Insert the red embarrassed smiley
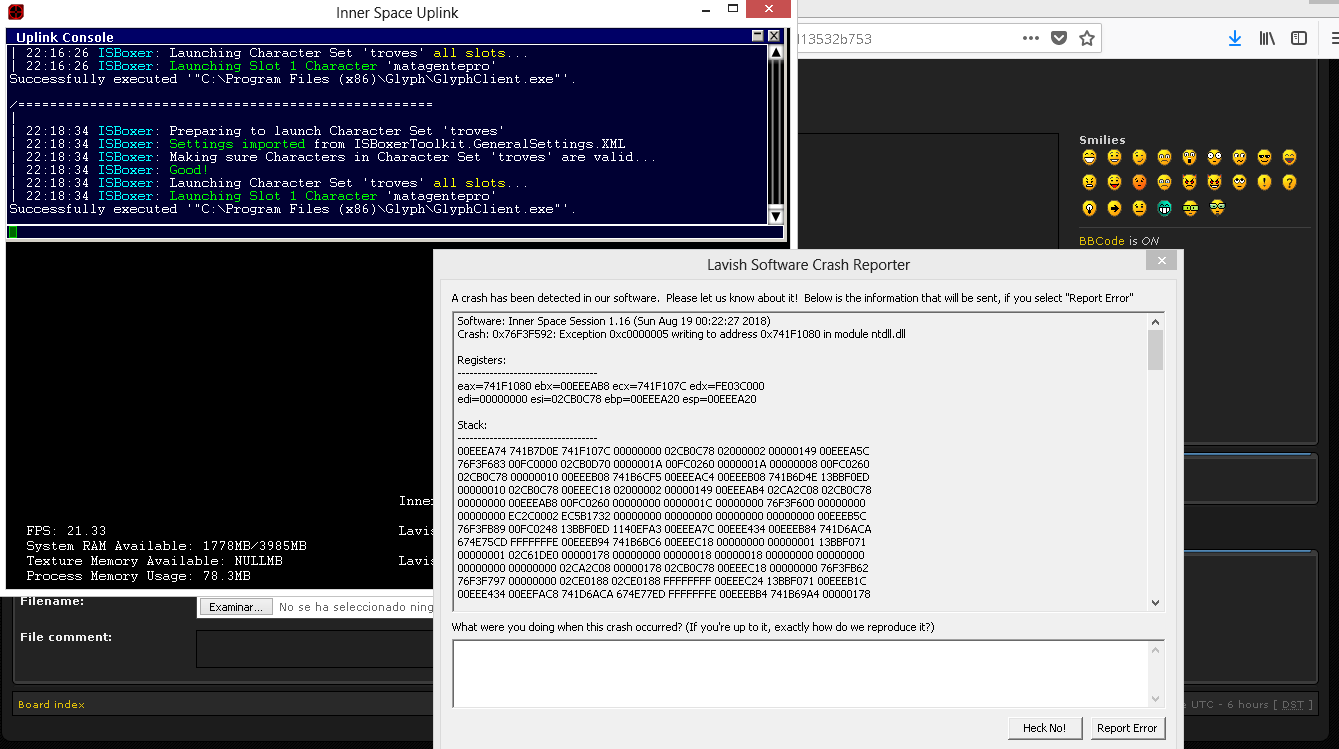Image resolution: width=1339 pixels, height=749 pixels. (1139, 182)
